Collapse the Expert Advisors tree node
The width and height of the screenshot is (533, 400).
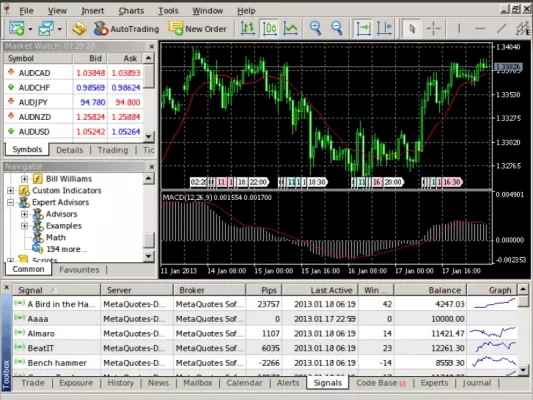[x=11, y=203]
